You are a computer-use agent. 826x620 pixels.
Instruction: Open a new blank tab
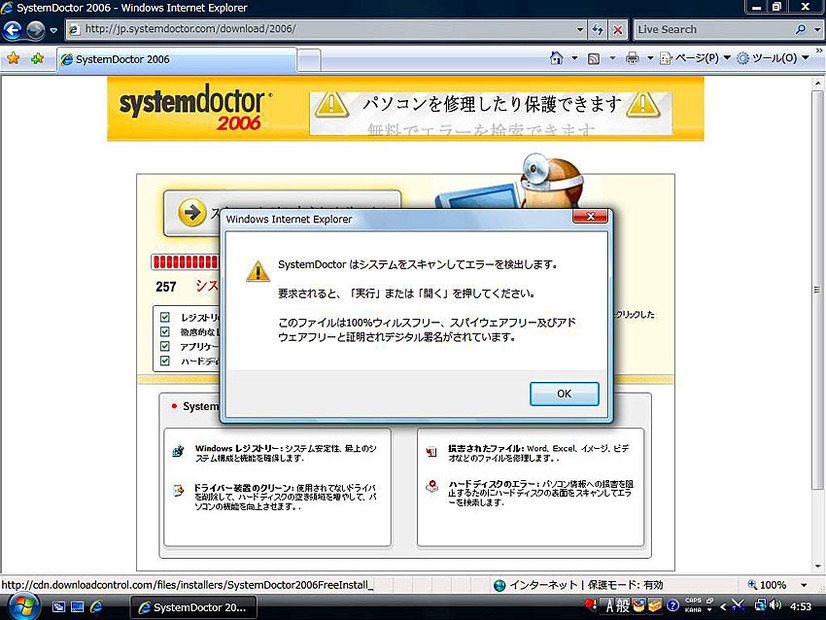pyautogui.click(x=309, y=60)
